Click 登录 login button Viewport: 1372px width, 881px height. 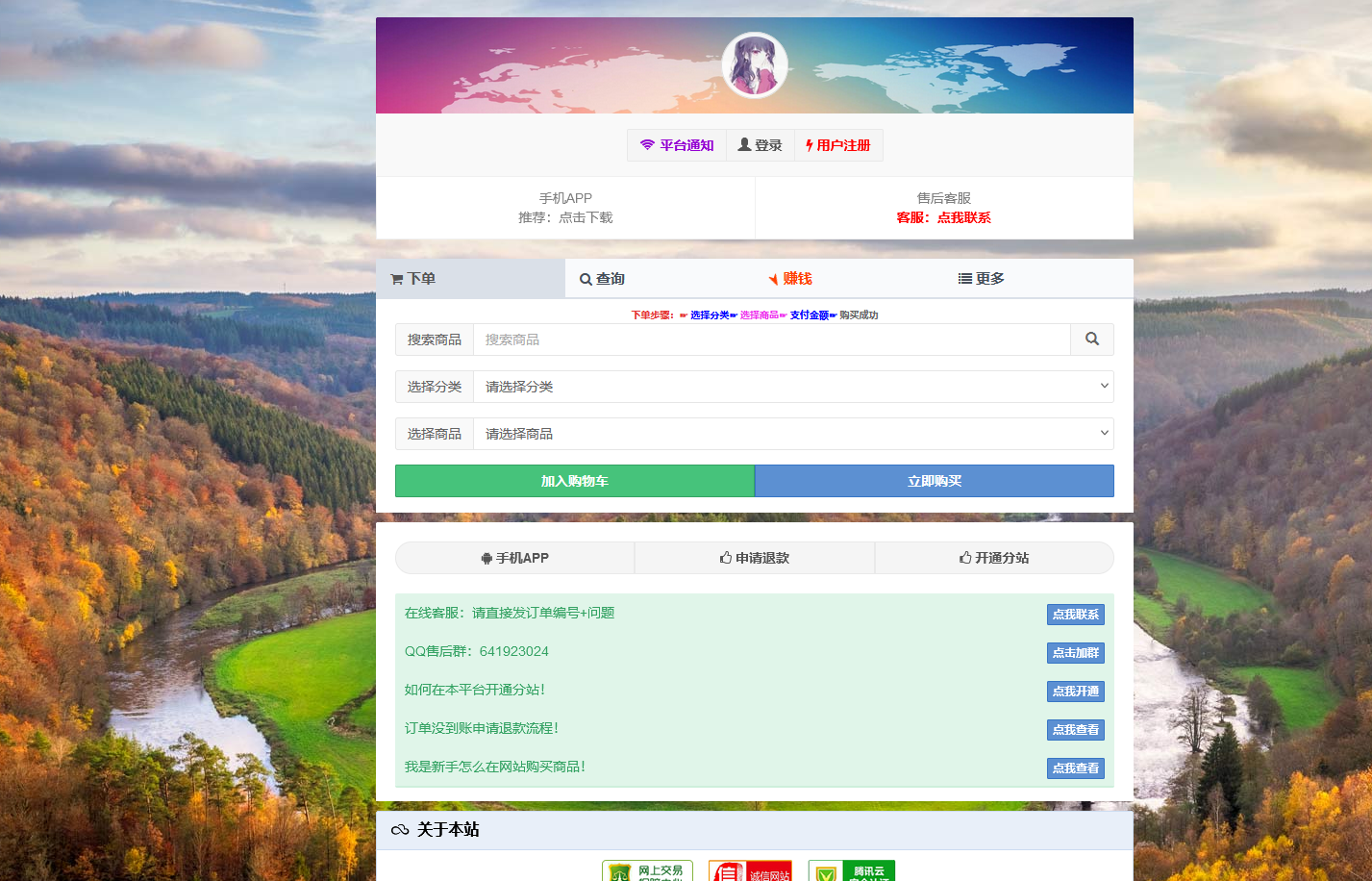pos(760,145)
